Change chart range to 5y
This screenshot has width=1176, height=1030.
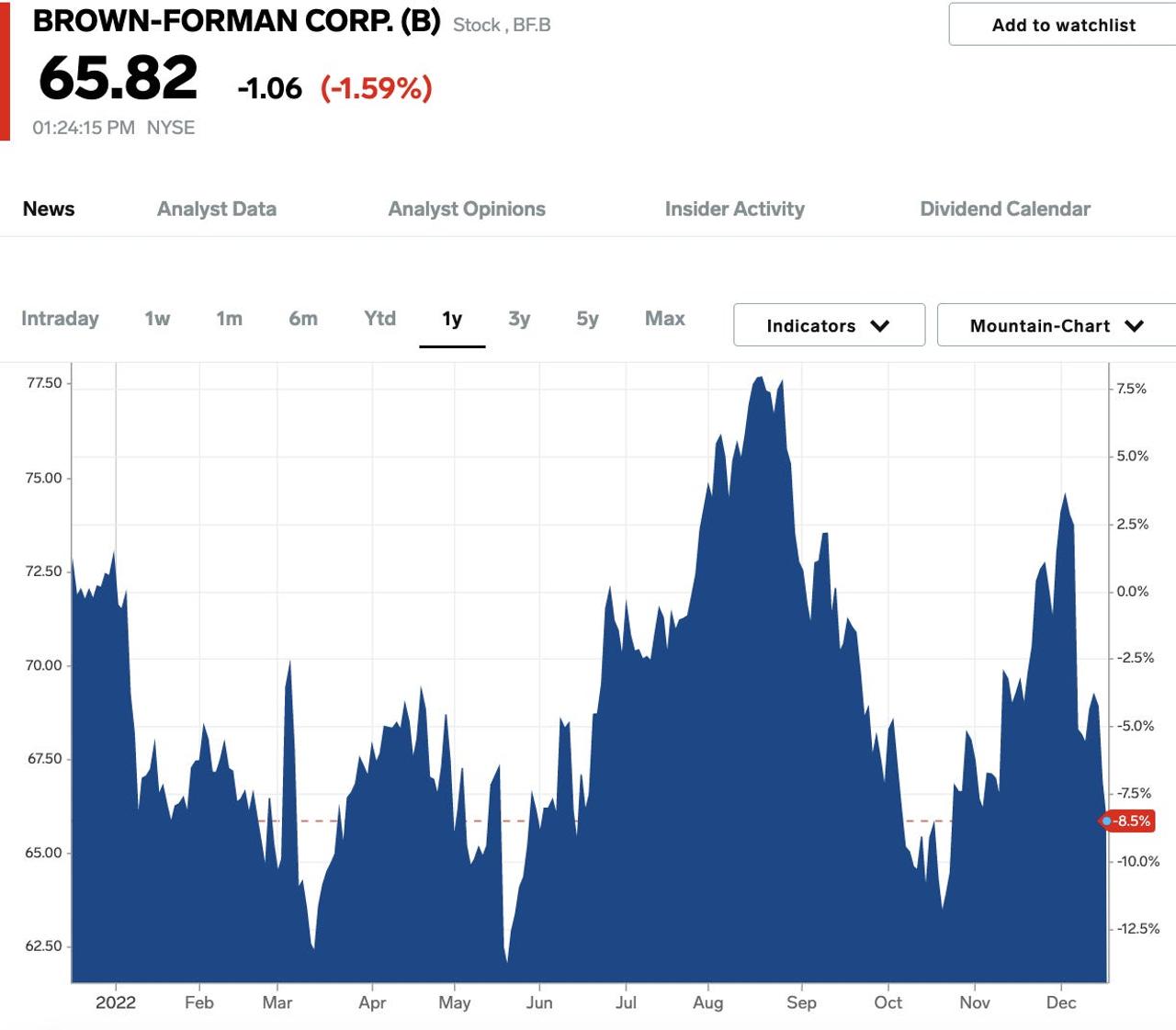coord(587,319)
